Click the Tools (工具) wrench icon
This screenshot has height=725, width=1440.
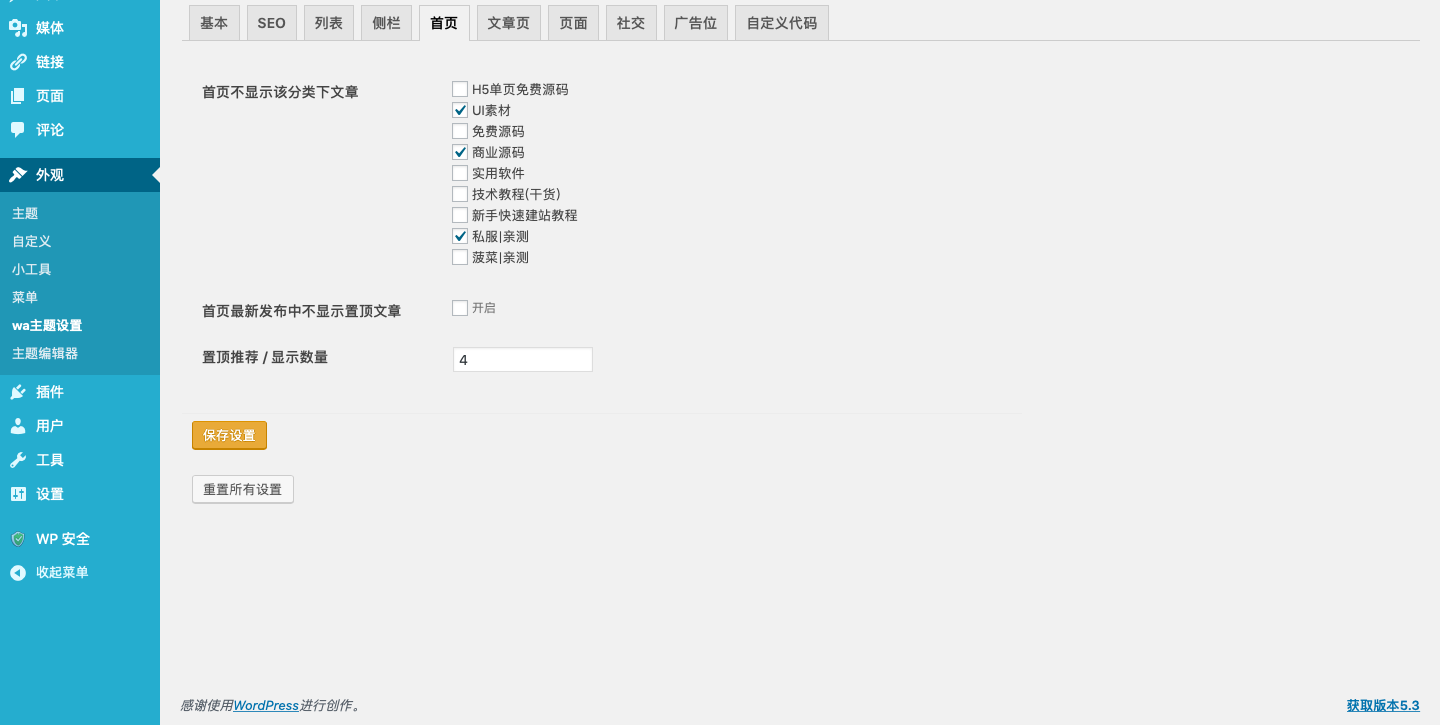coord(18,460)
